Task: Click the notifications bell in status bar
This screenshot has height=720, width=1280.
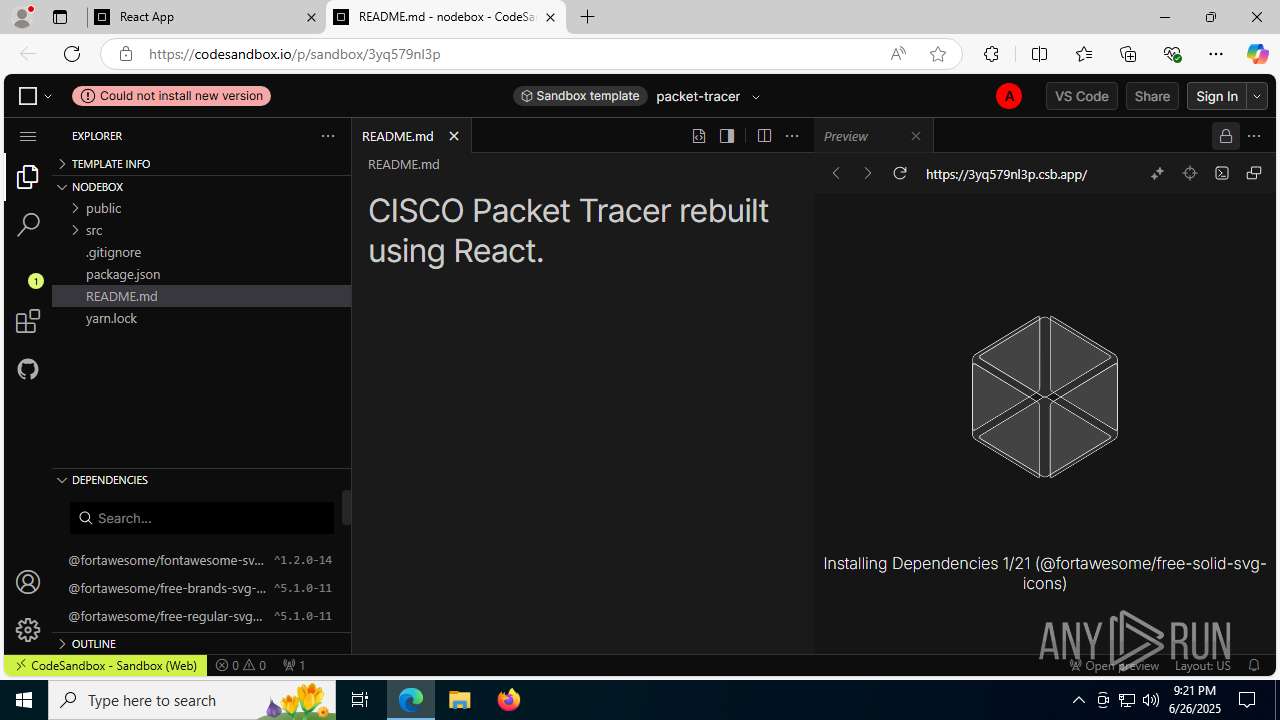Action: [1254, 665]
